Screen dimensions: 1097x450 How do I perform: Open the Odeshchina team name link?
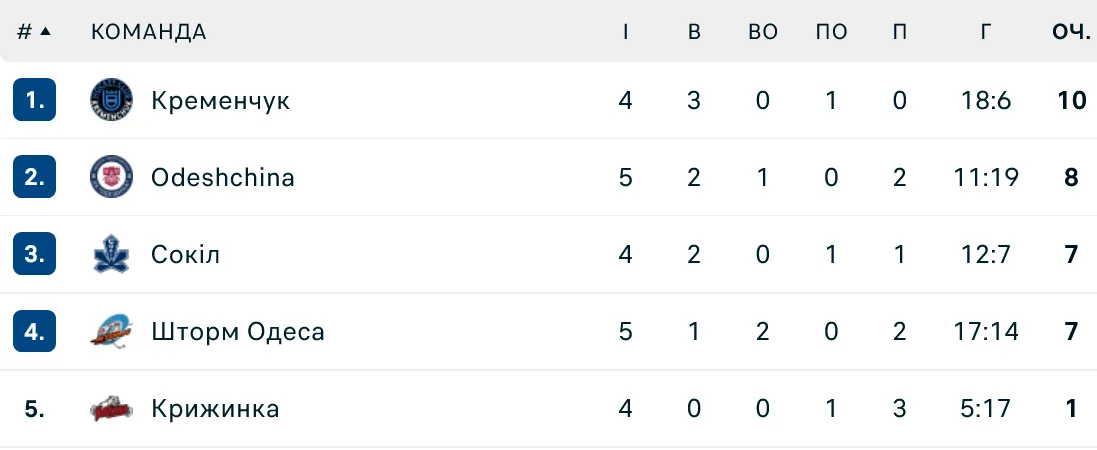point(222,178)
